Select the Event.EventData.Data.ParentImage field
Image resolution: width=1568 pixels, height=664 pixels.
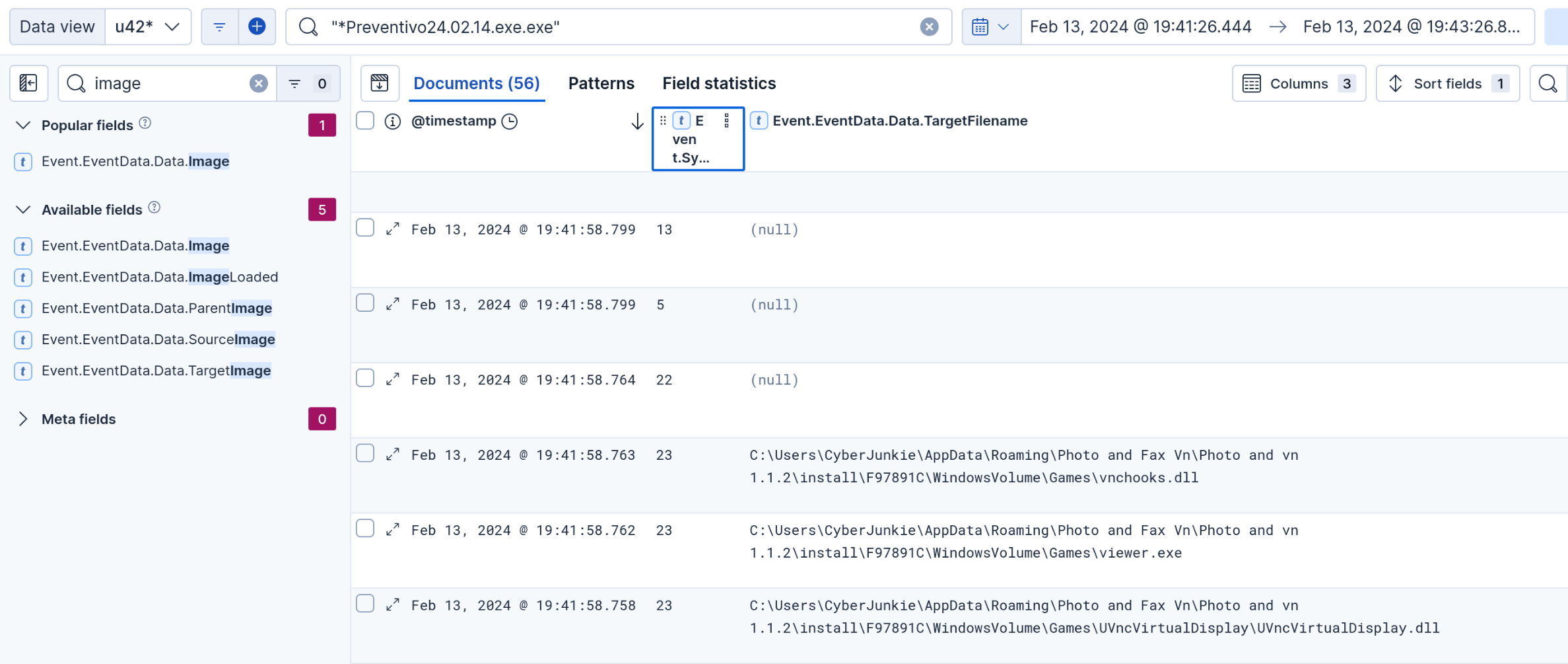156,308
